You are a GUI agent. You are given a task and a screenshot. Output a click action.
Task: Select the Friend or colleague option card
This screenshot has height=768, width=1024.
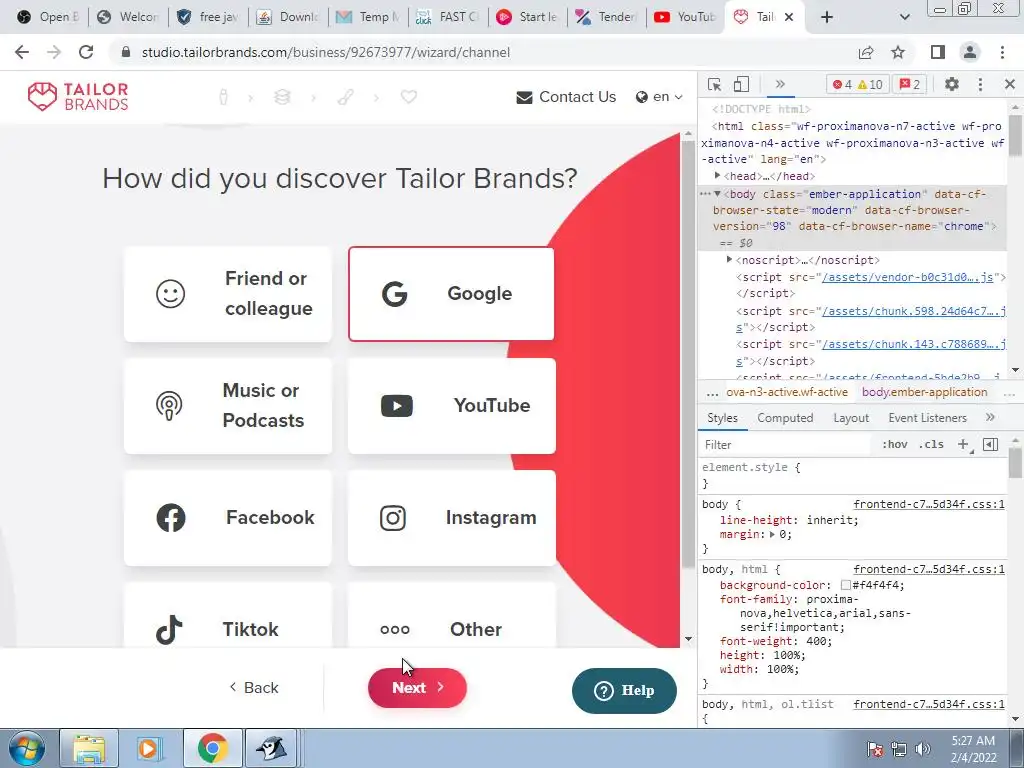click(228, 294)
